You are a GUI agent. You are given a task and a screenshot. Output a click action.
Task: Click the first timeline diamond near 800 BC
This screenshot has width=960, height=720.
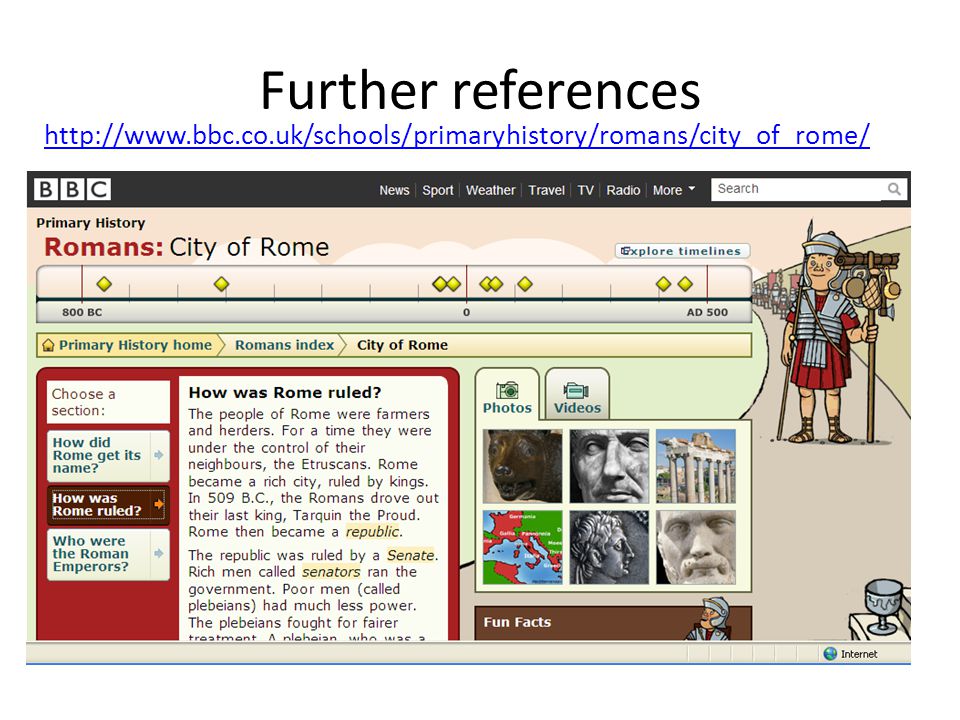(x=104, y=284)
